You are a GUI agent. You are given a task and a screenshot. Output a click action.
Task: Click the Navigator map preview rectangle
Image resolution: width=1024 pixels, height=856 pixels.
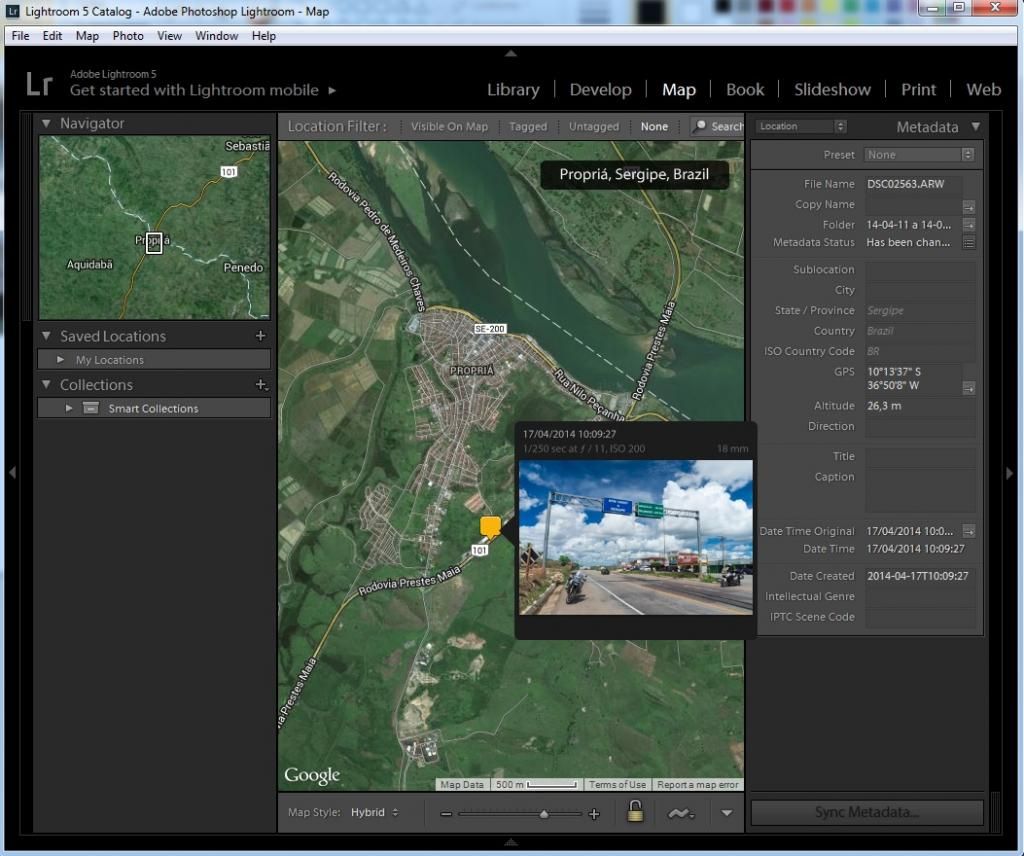(153, 243)
